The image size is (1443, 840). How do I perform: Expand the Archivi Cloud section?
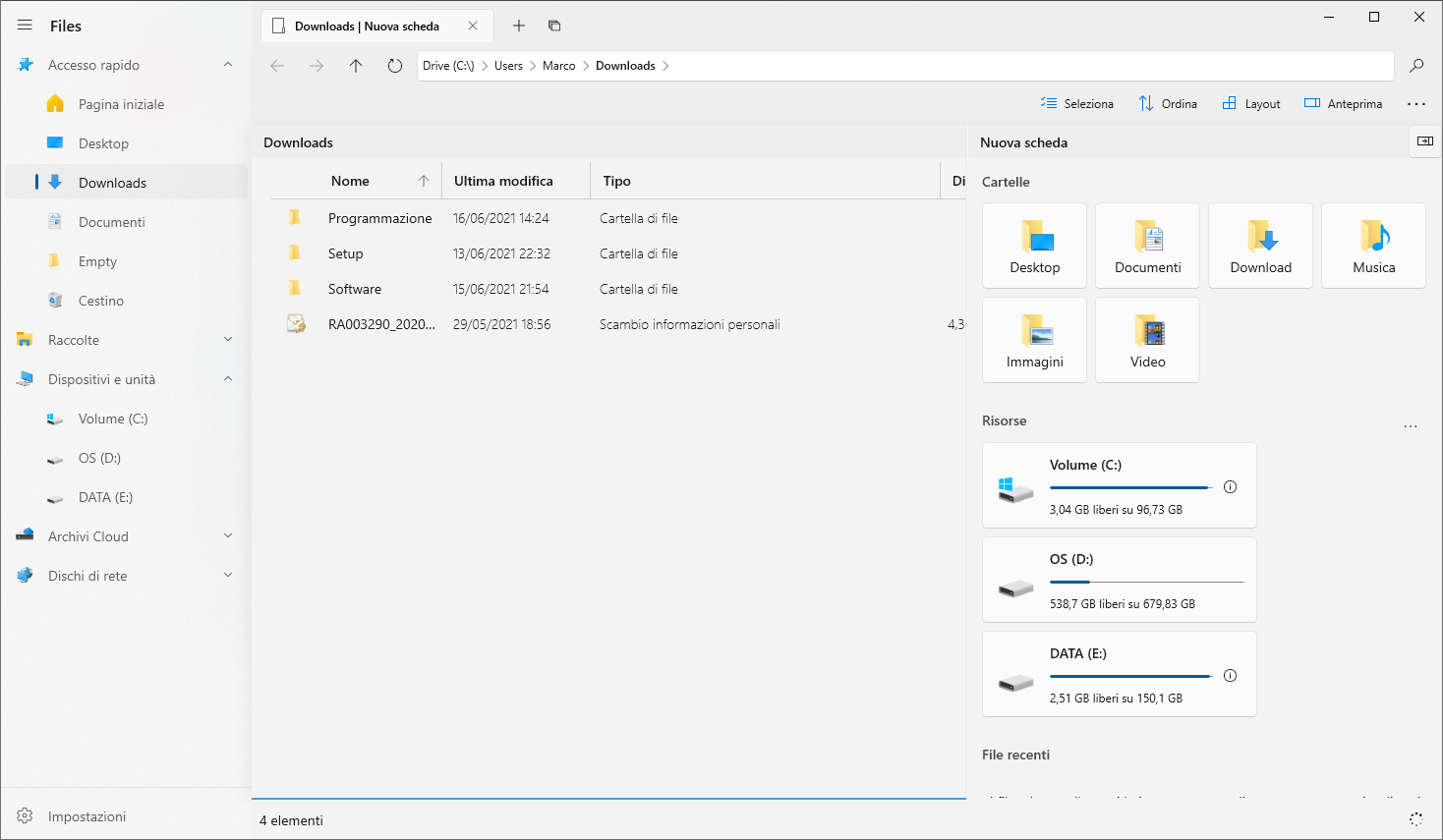(x=228, y=535)
